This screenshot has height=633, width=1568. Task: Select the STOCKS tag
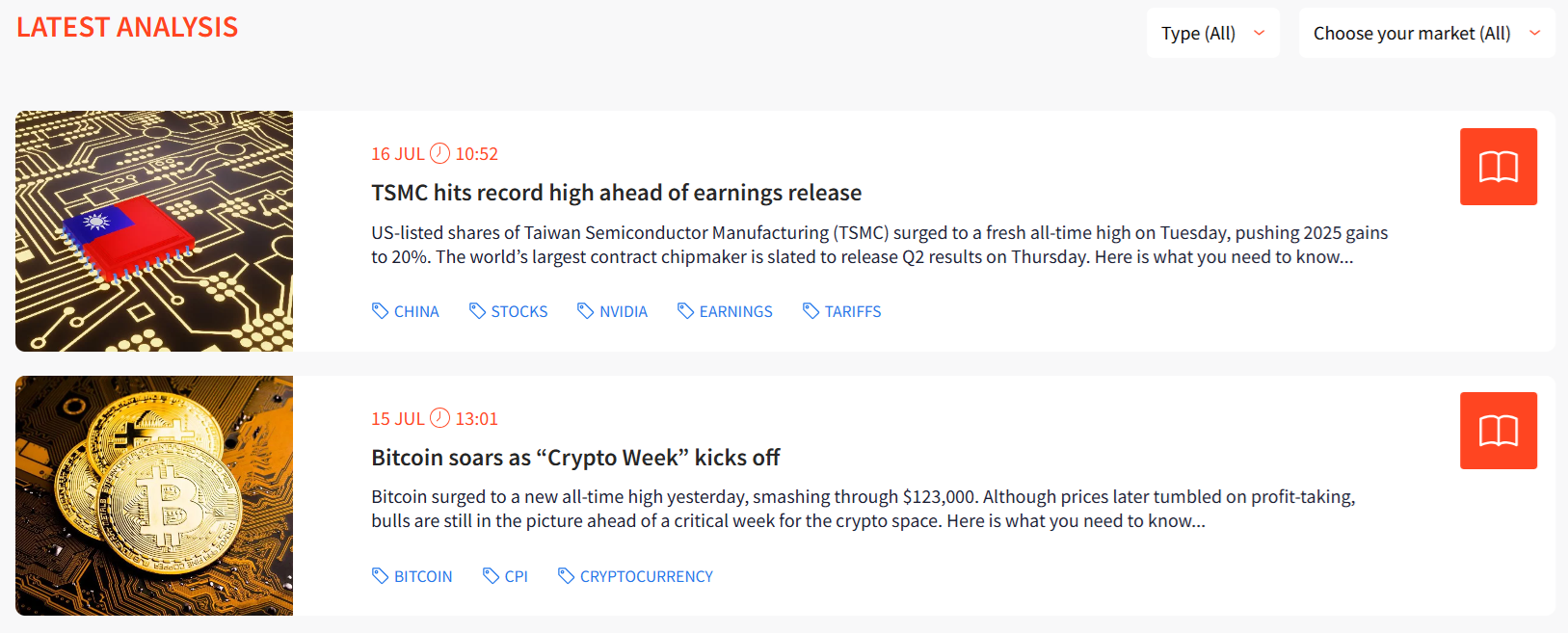pos(509,311)
